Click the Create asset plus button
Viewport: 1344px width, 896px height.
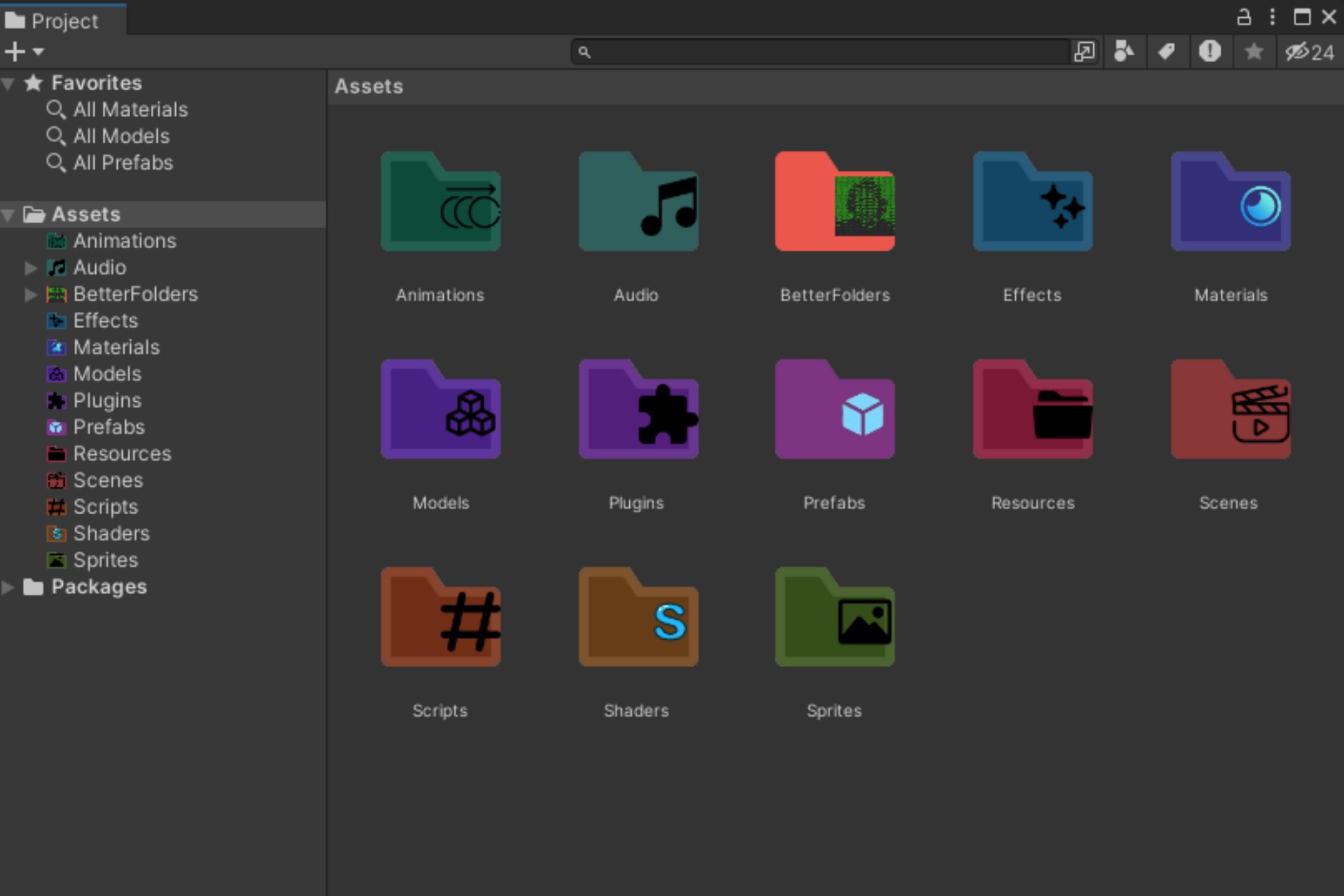click(x=14, y=51)
